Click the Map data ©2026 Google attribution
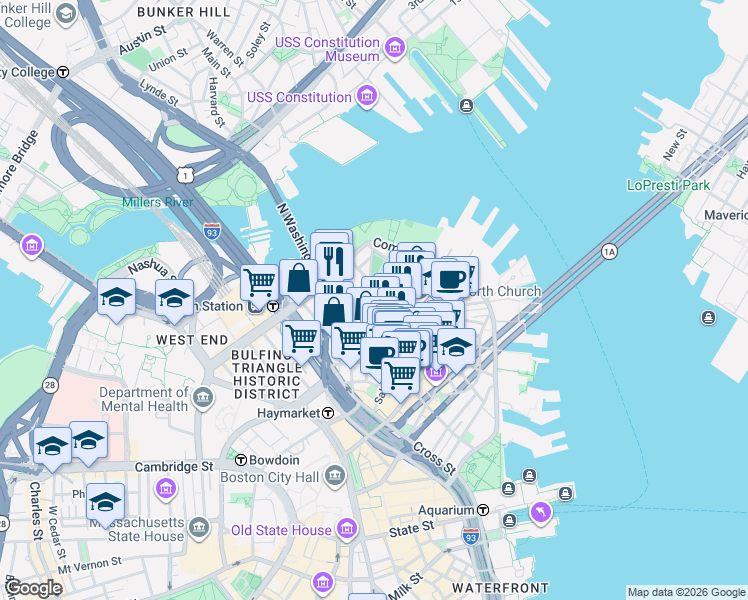The image size is (748, 600). pyautogui.click(x=686, y=593)
